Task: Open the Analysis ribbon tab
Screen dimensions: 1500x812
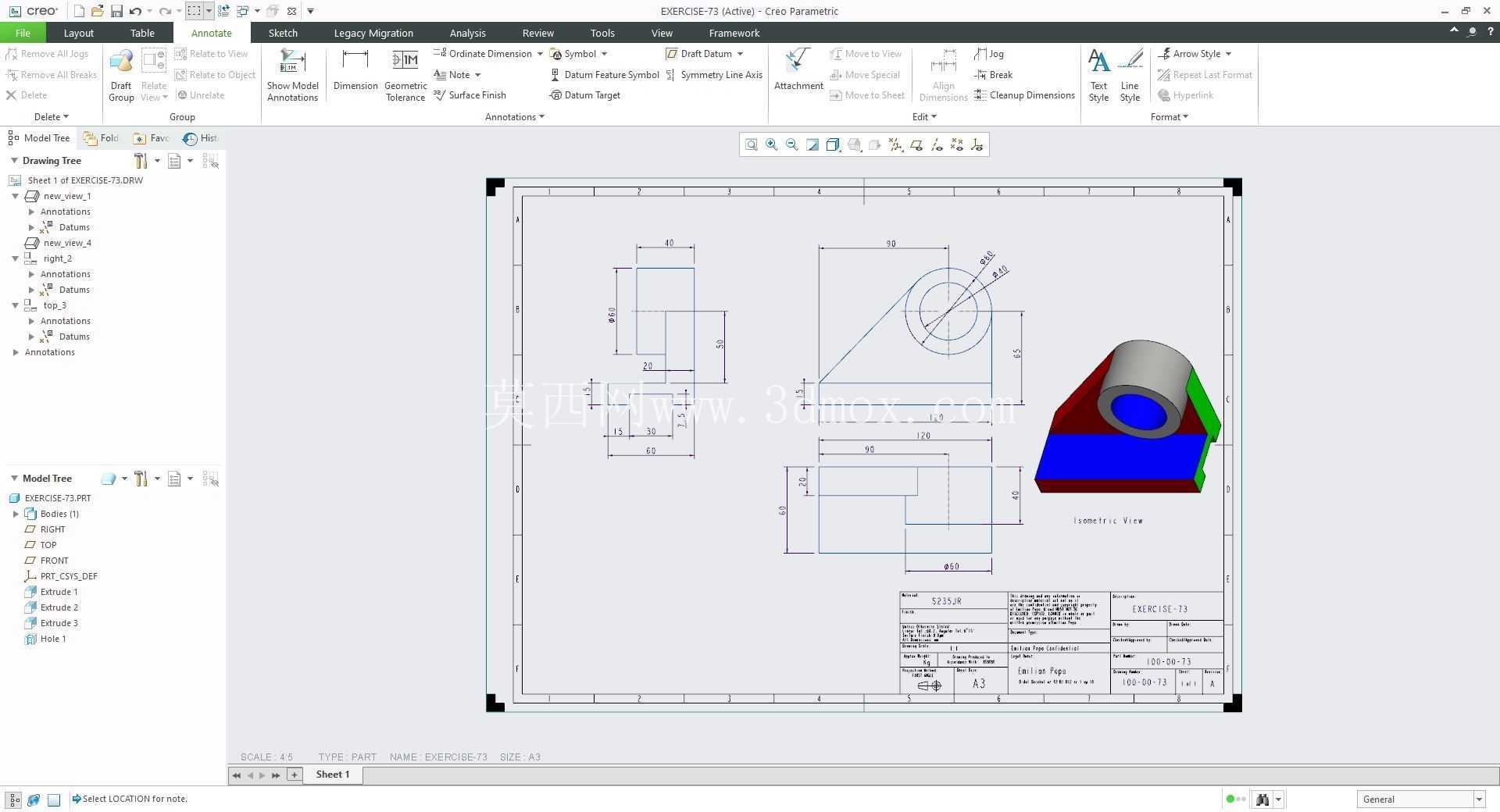Action: click(467, 33)
